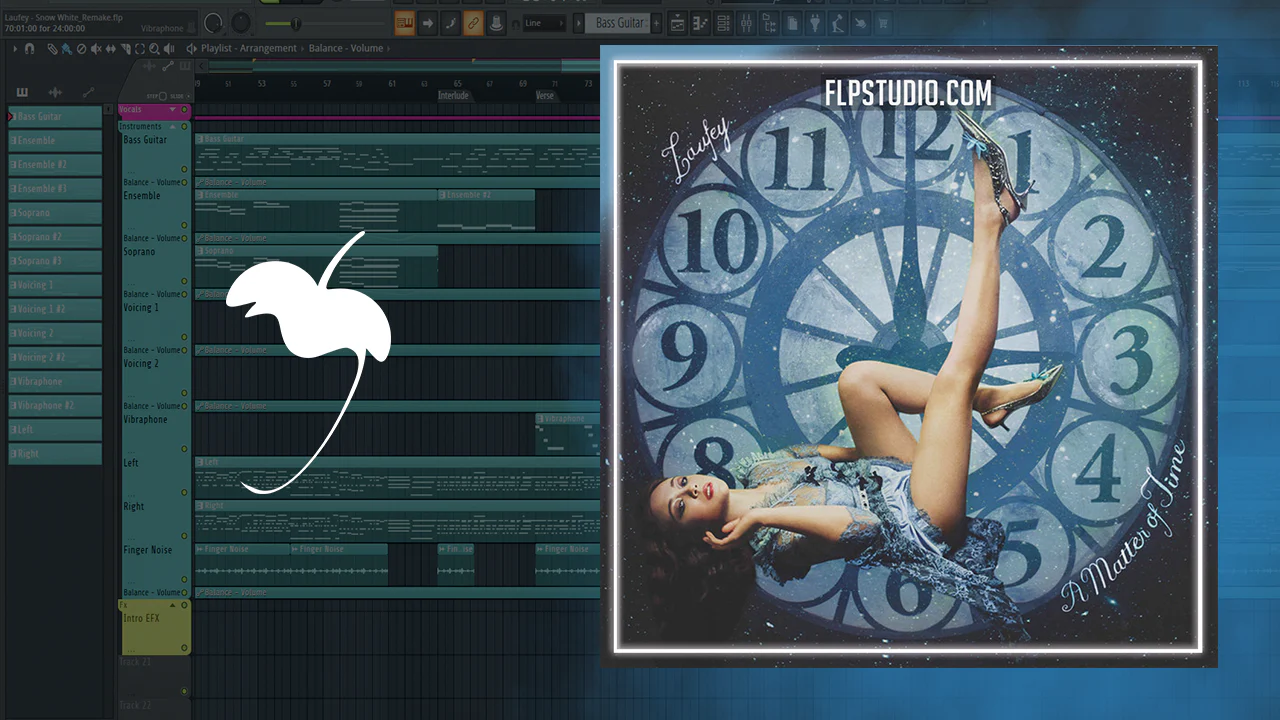Screen dimensions: 1280x720
Task: Toggle the STEP/SLIDE switch
Action: [164, 96]
